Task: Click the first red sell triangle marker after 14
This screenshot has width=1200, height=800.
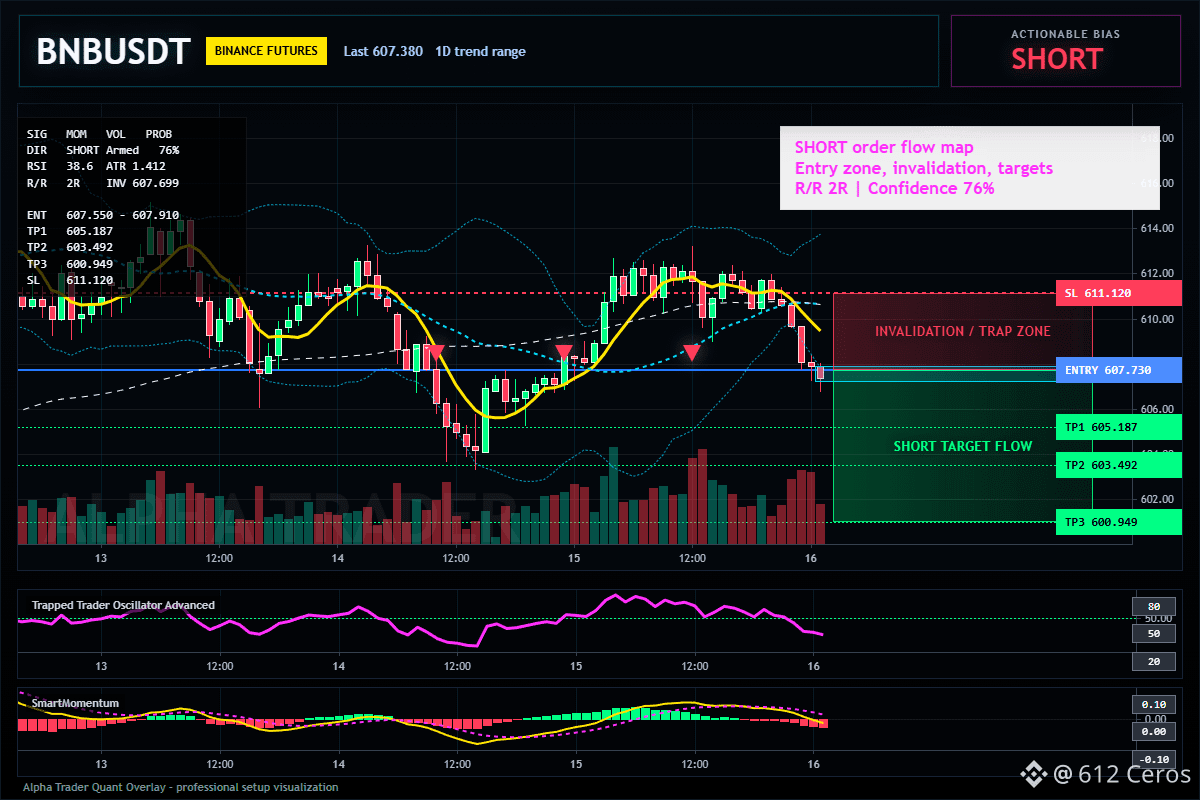Action: coord(435,352)
